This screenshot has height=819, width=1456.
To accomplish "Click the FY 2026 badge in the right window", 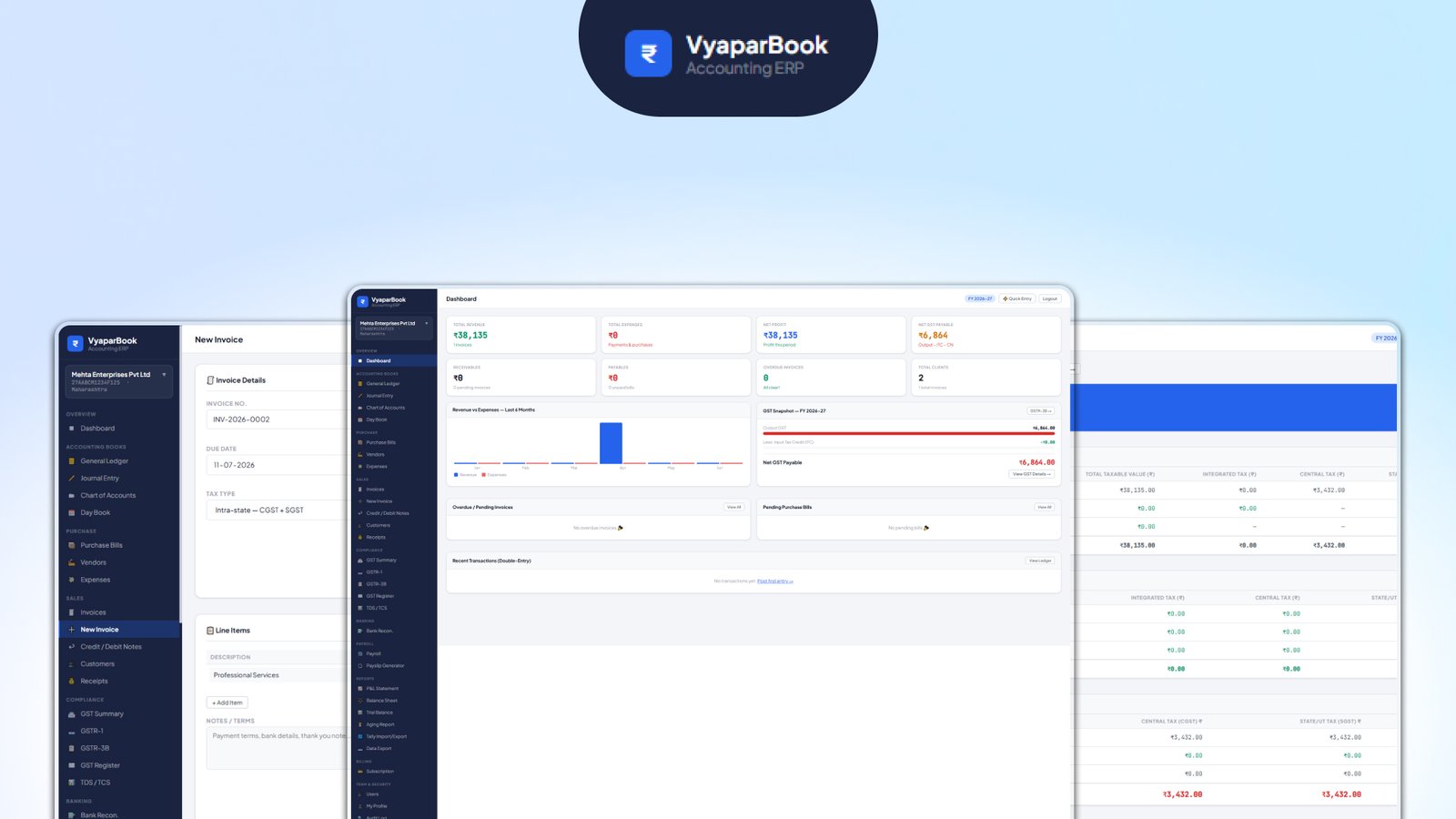I will [1385, 339].
